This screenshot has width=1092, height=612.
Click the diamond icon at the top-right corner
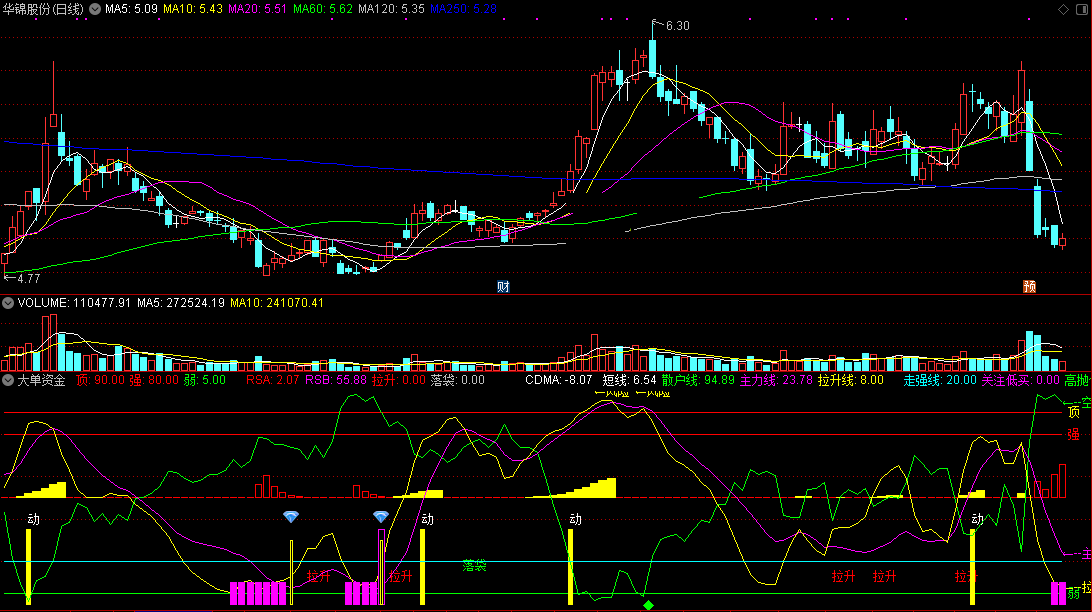[x=1063, y=9]
